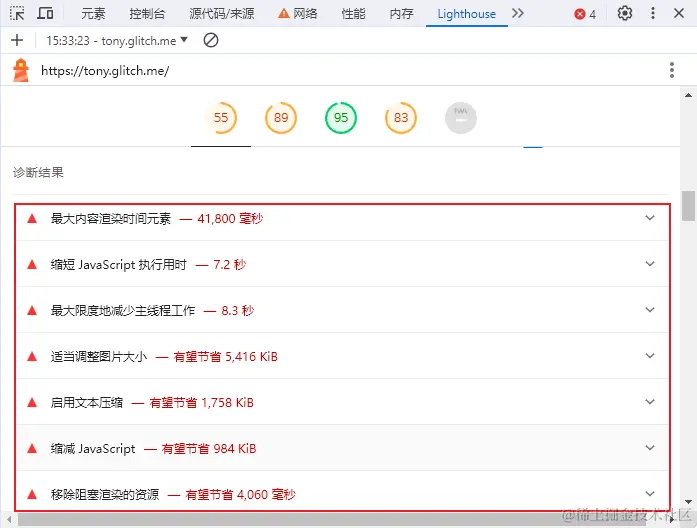Click the 8.3 秒 value

tap(237, 311)
